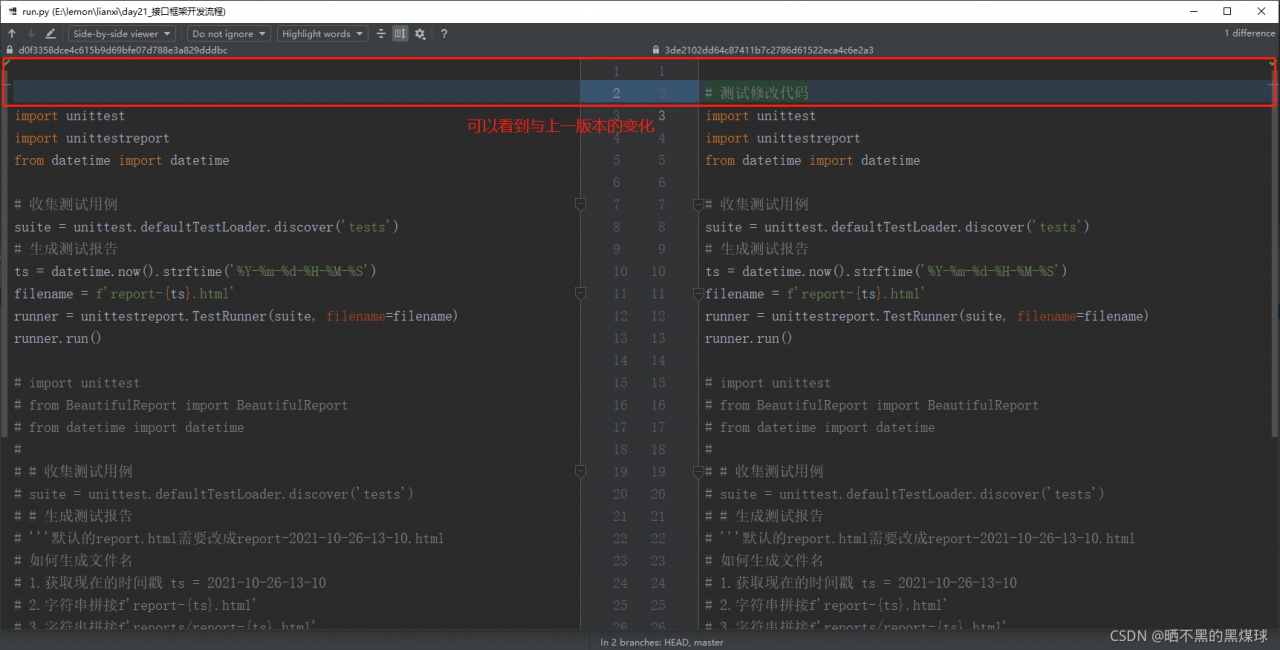Click the 'filename = f' line in right pane
Image resolution: width=1280 pixels, height=650 pixels.
[815, 294]
